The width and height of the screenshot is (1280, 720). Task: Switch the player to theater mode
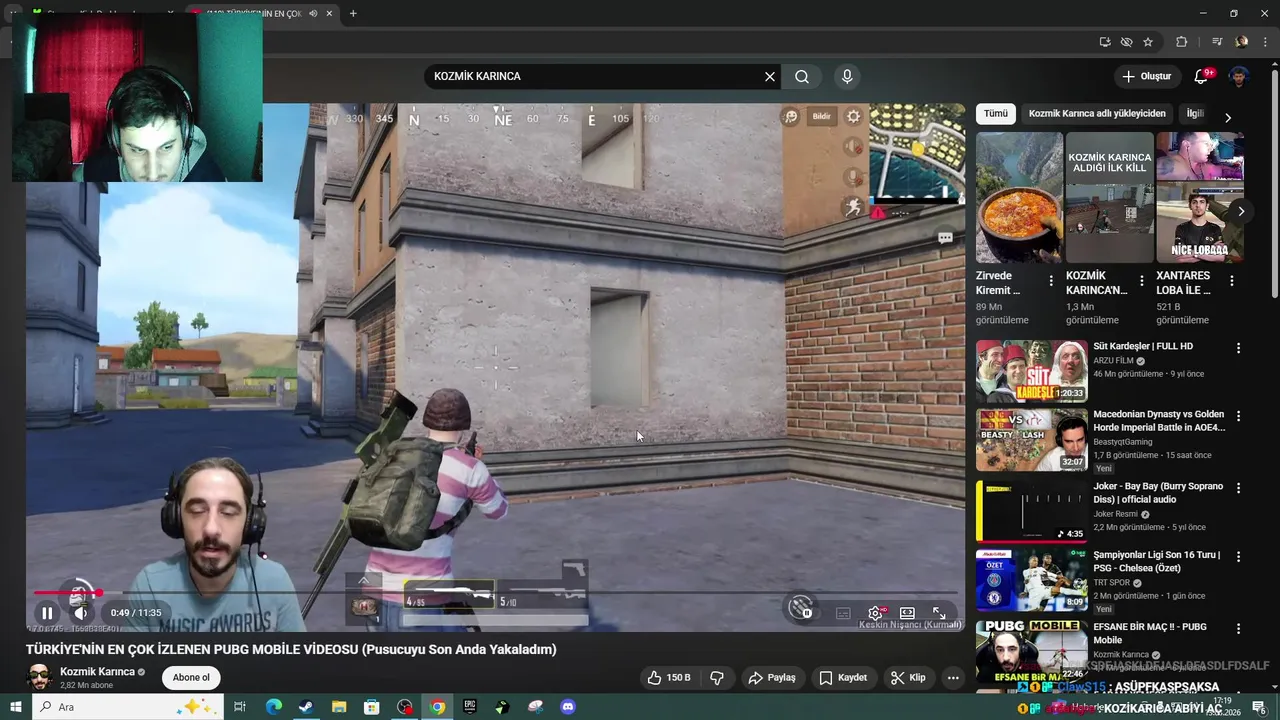[x=907, y=613]
